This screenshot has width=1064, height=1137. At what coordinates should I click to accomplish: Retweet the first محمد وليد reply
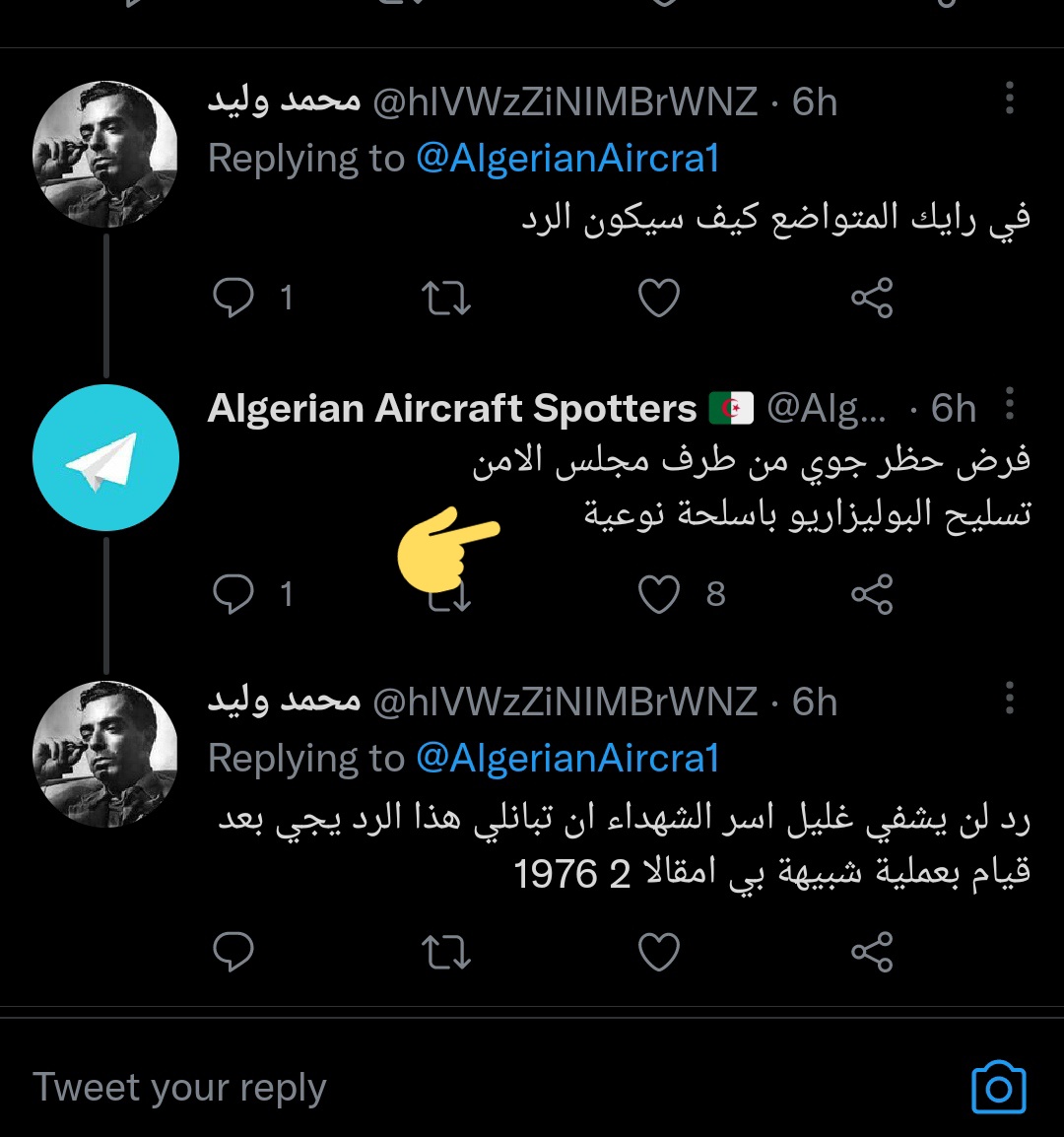coord(446,298)
